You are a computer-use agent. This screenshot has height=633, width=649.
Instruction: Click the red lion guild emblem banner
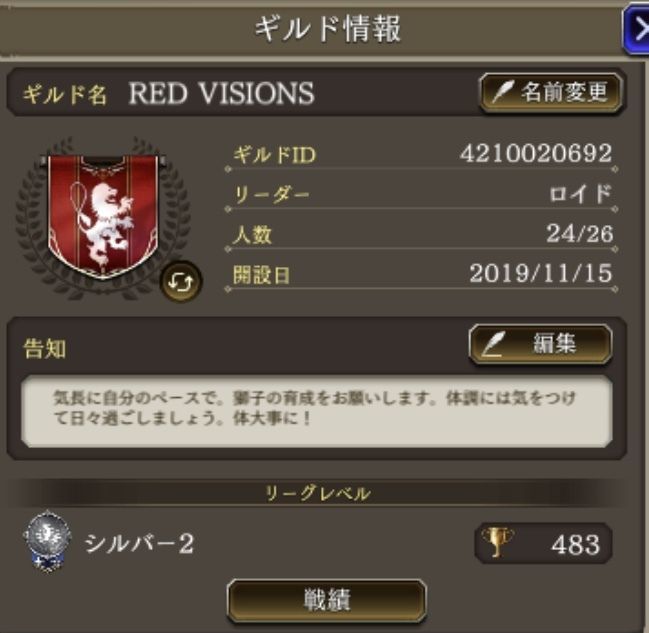[103, 216]
